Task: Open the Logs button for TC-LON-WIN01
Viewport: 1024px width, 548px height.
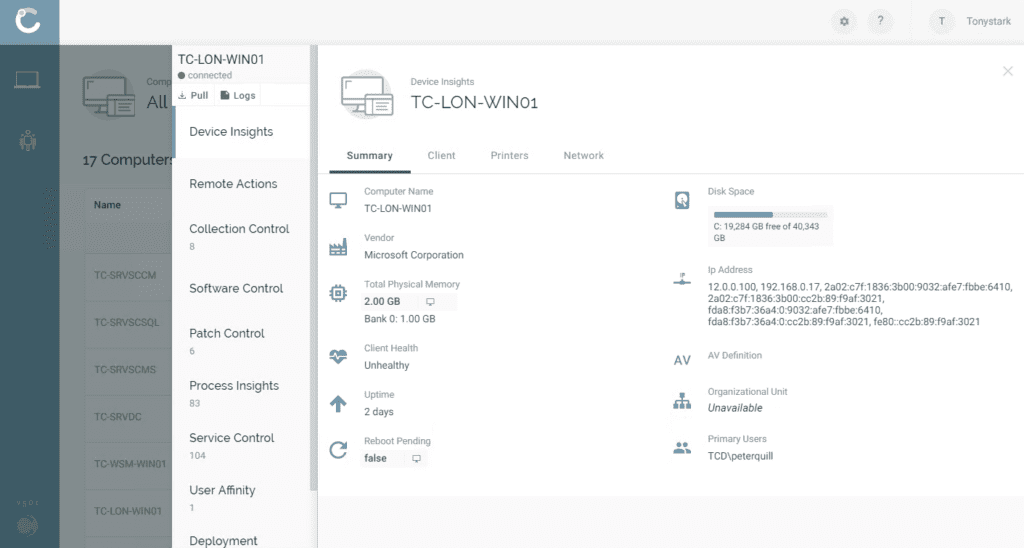Action: coord(238,95)
